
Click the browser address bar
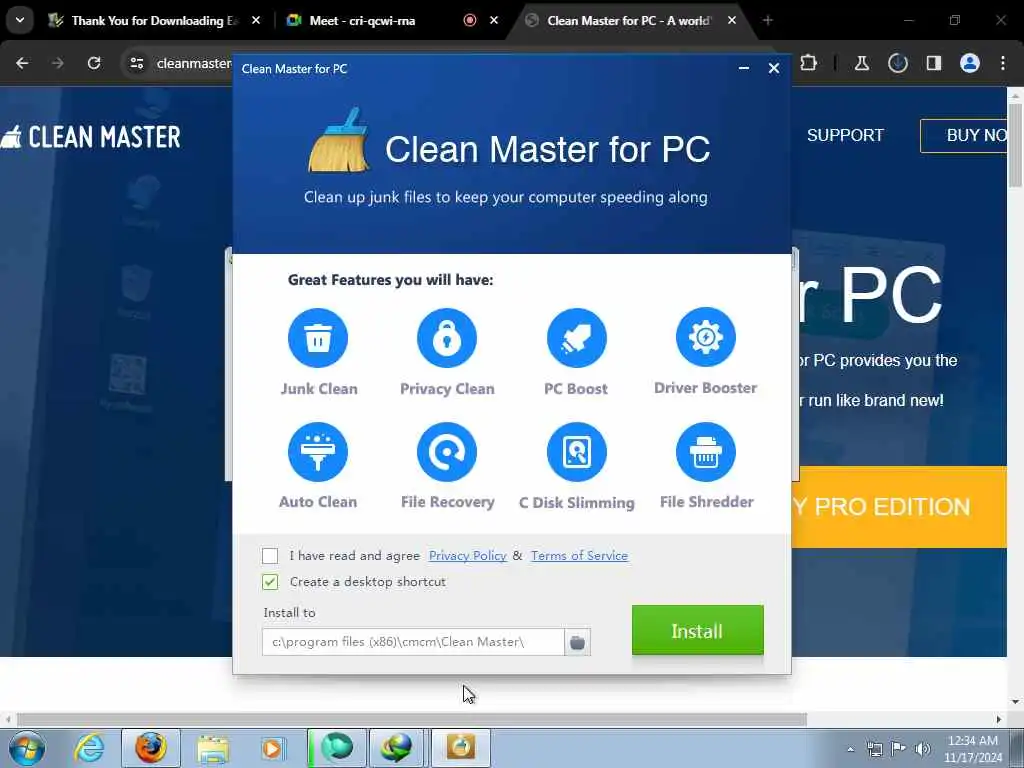coord(194,63)
